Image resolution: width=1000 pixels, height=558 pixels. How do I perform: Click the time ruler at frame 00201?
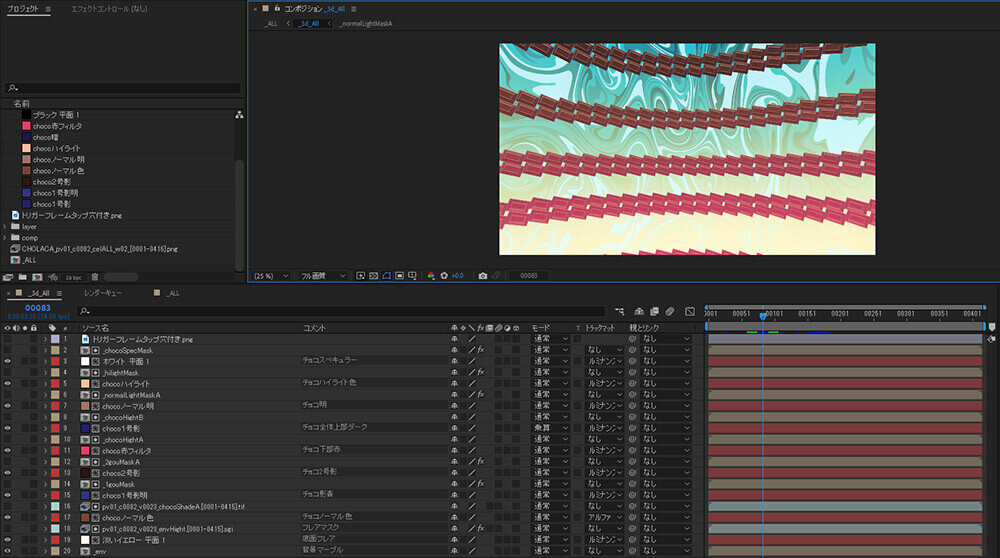coord(839,313)
